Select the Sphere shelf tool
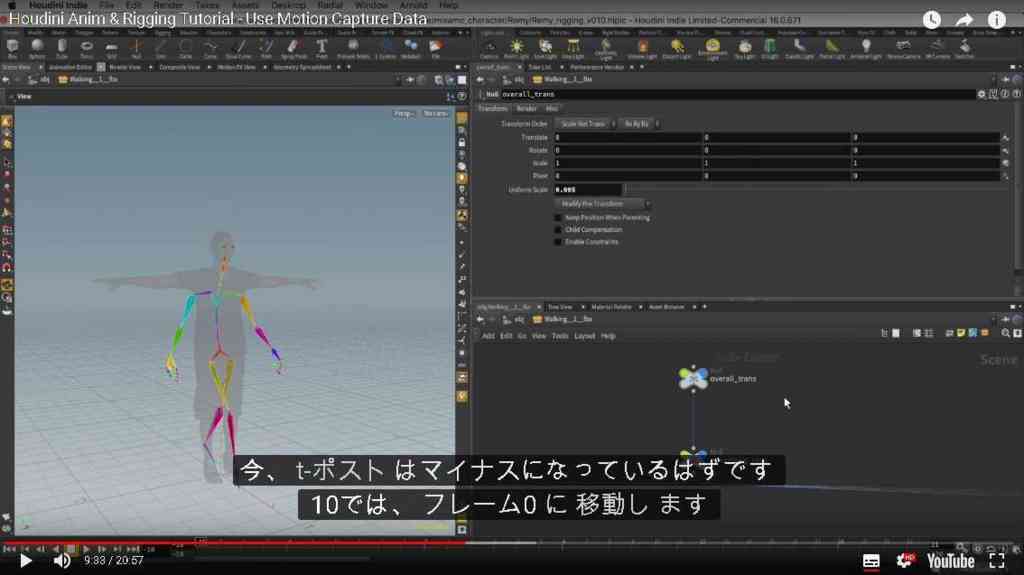This screenshot has height=575, width=1024. pos(37,46)
